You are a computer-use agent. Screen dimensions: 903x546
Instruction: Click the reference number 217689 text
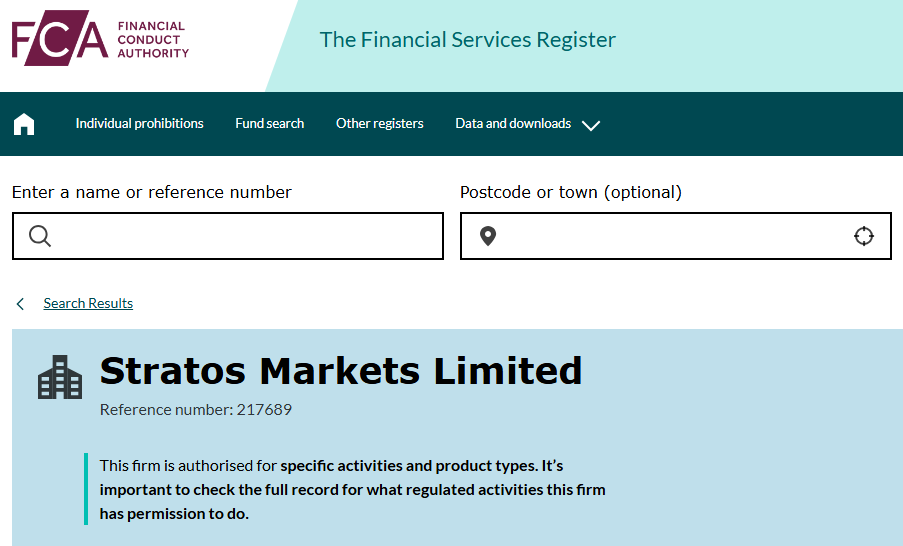tap(196, 410)
